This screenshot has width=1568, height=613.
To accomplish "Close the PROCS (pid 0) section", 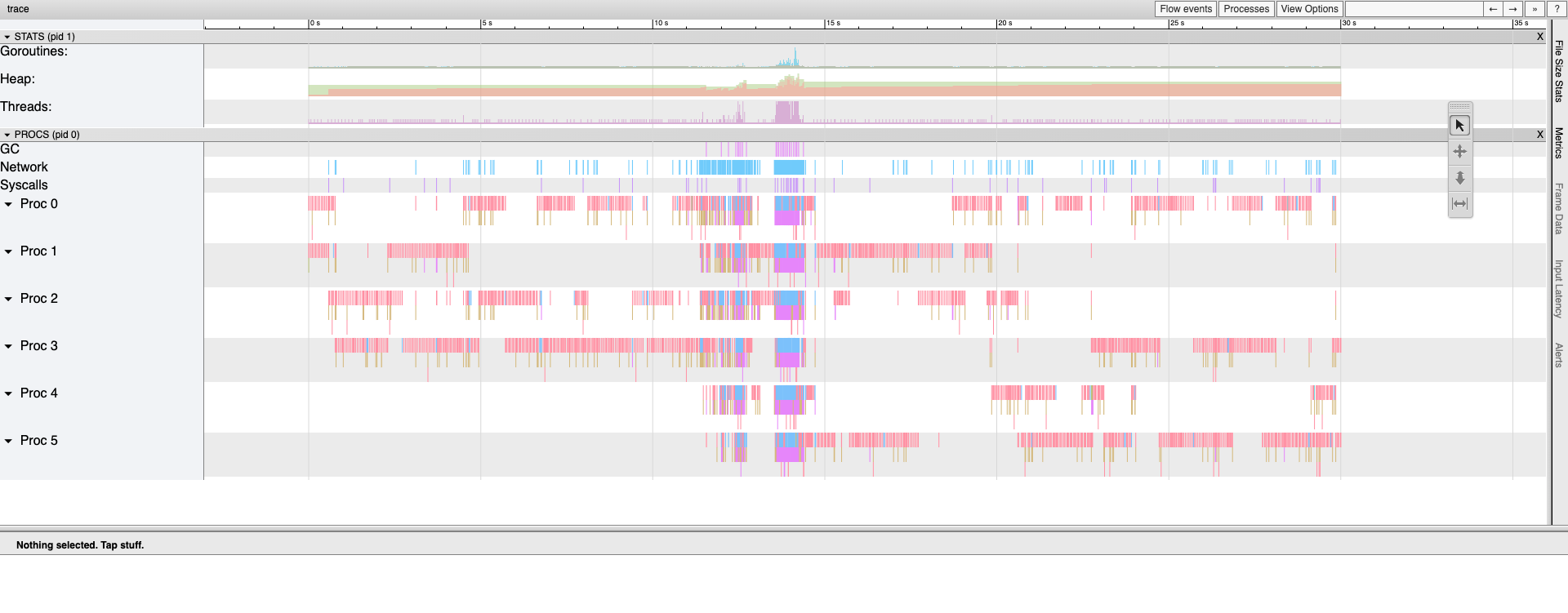I will [x=1540, y=135].
